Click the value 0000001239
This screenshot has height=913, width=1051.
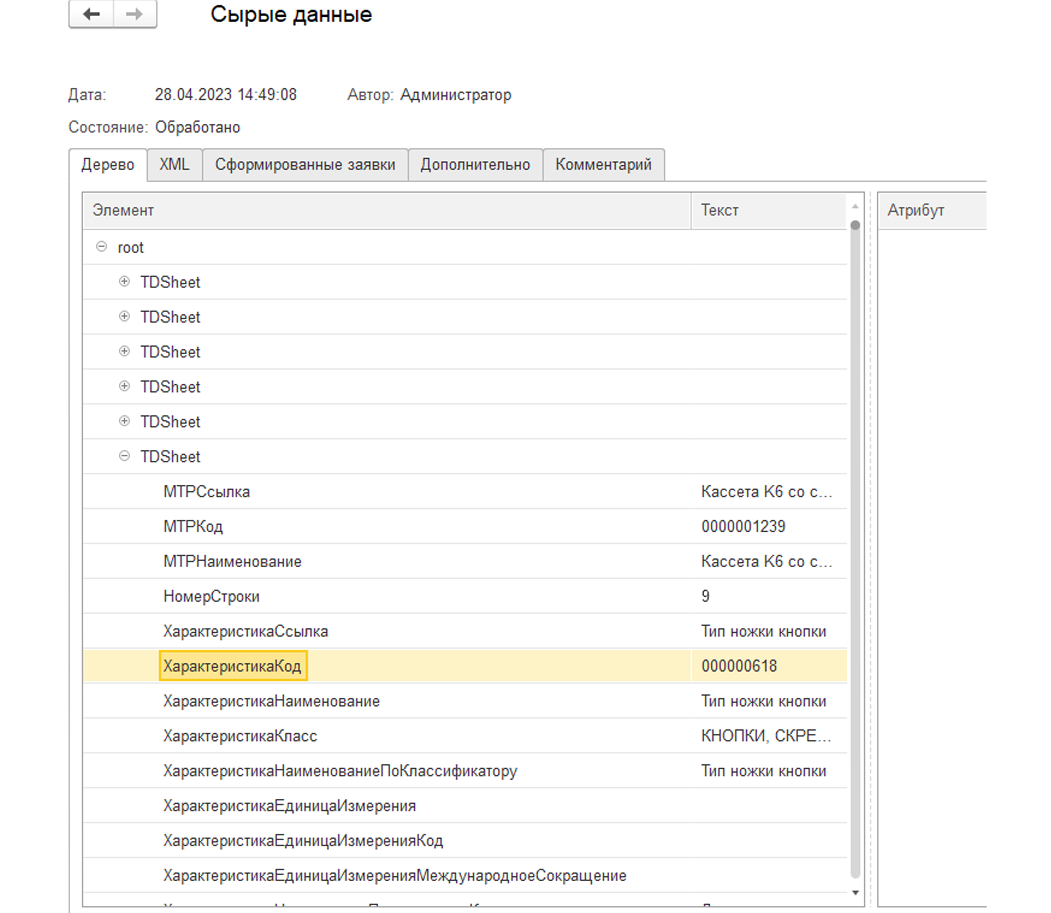click(x=743, y=526)
